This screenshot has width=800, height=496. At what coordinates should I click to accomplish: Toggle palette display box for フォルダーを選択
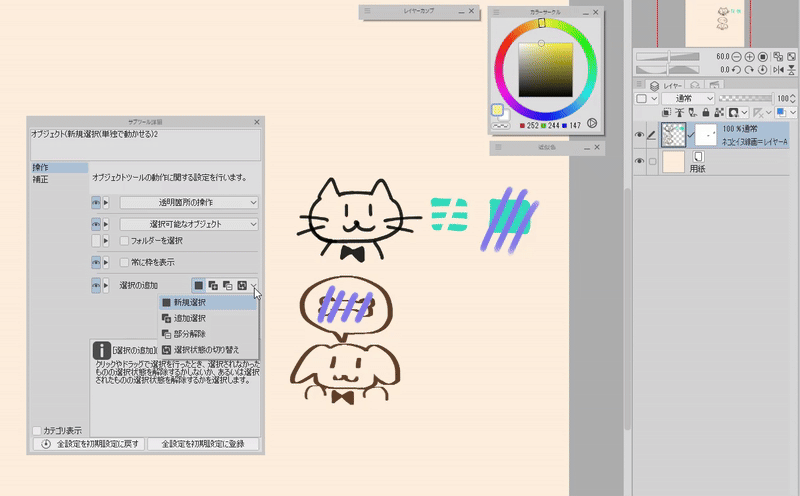[96, 240]
